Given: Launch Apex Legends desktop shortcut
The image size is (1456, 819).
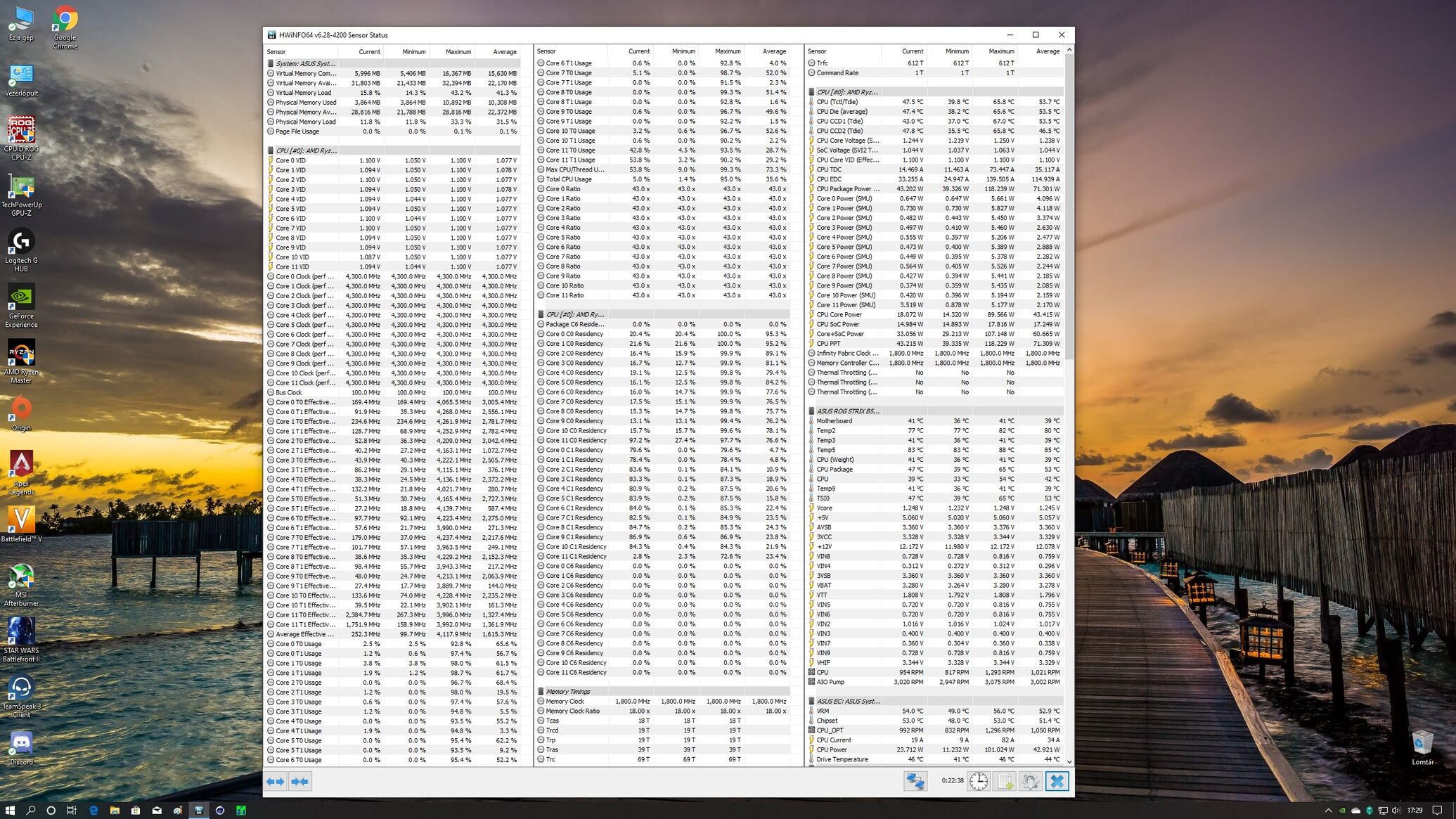Looking at the screenshot, I should [21, 472].
